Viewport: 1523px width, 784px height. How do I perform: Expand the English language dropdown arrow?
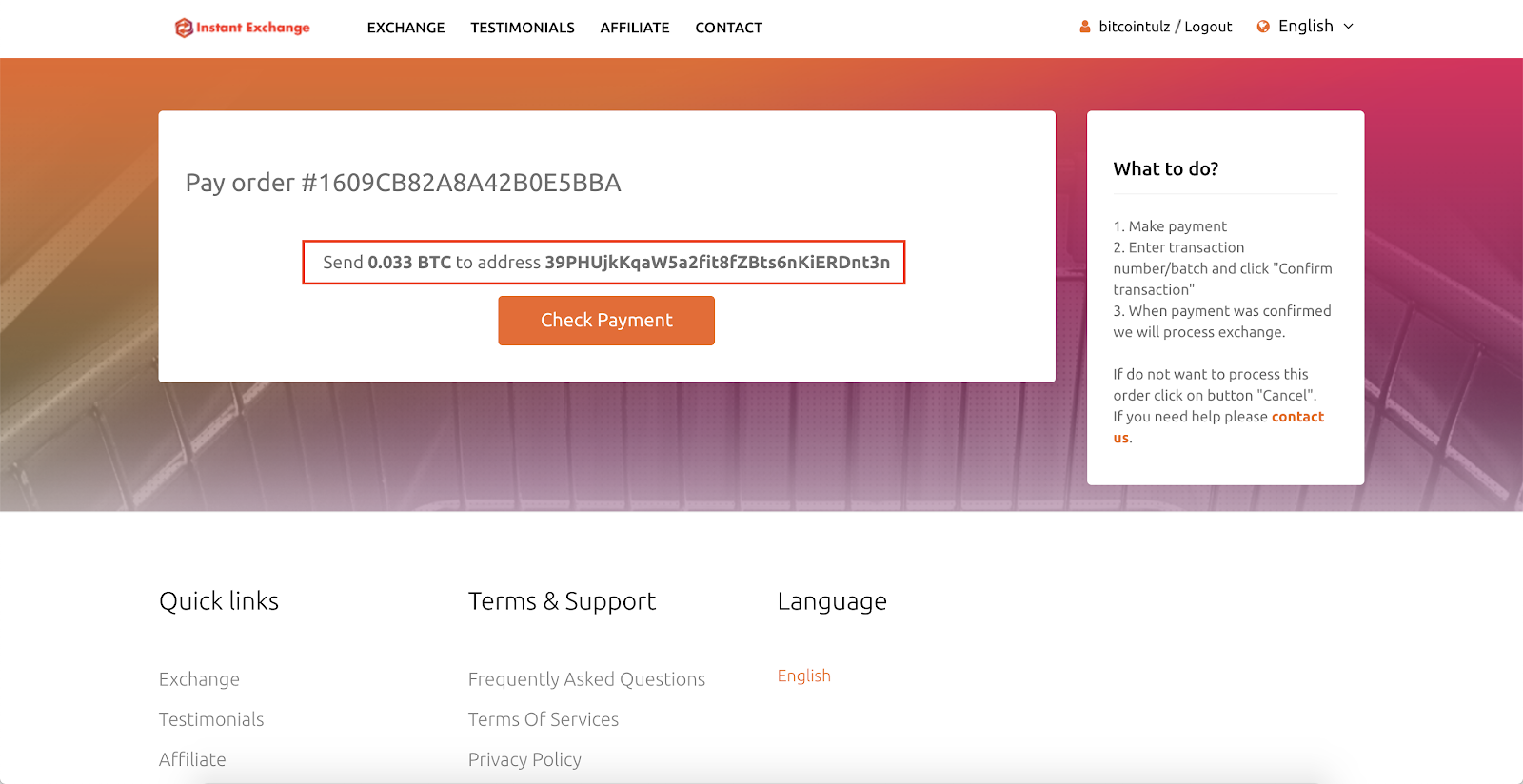(1348, 27)
